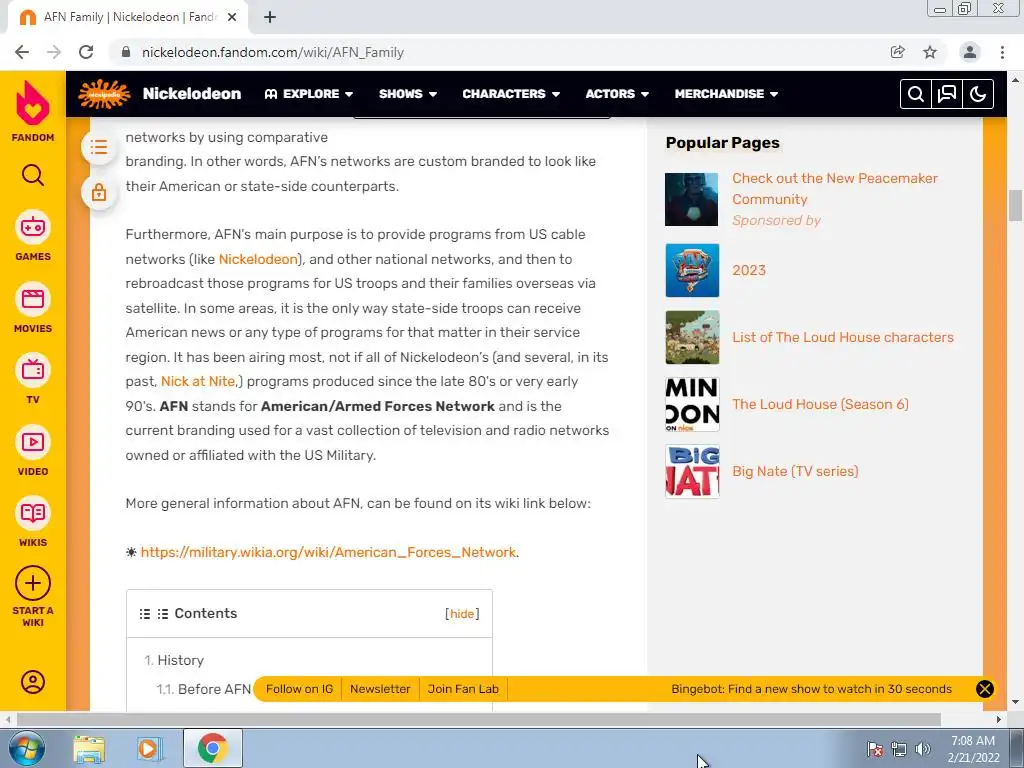Click the horizontal scrollbar thumb
Viewport: 1024px width, 768px height.
tap(478, 719)
